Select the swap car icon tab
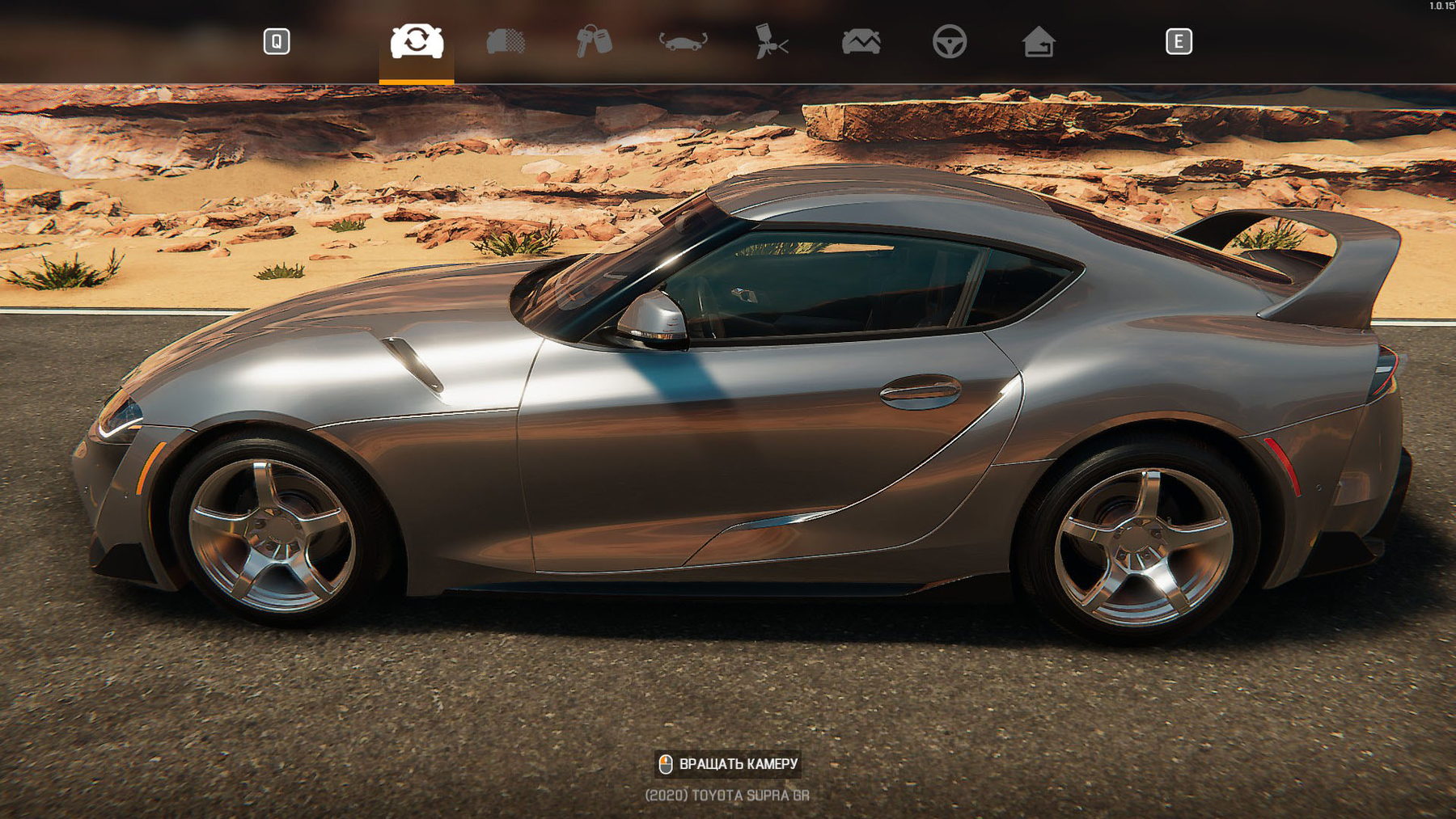 (417, 41)
